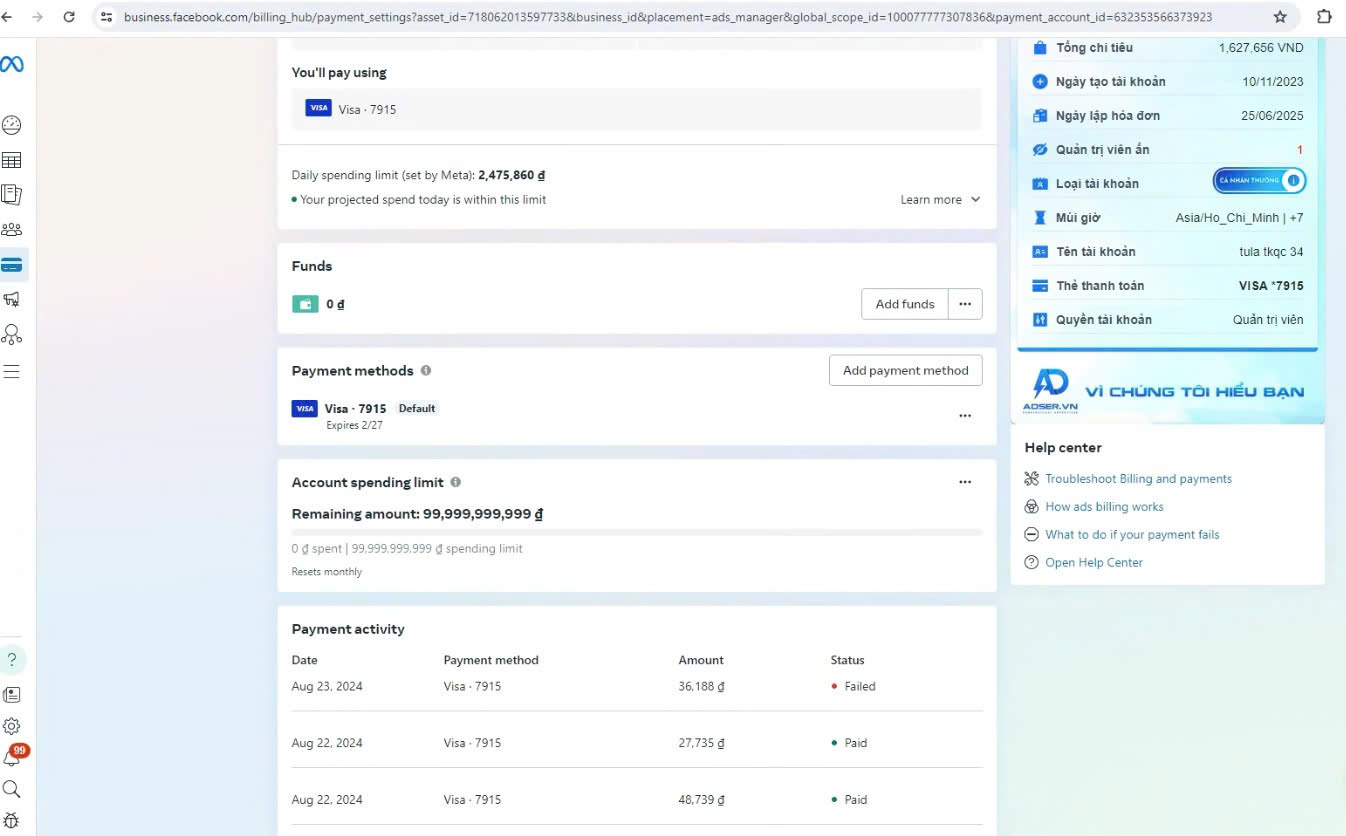Open the Campaigns table icon in sidebar
The height and width of the screenshot is (836, 1346).
click(12, 160)
